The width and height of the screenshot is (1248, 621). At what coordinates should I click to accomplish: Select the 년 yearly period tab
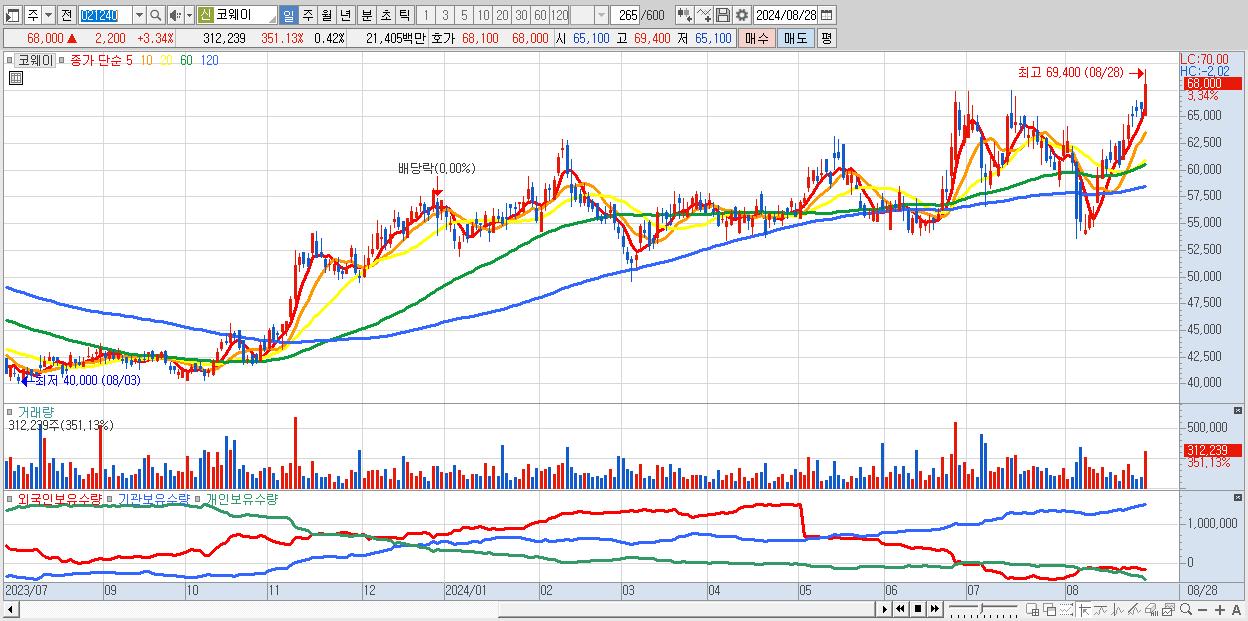click(345, 15)
